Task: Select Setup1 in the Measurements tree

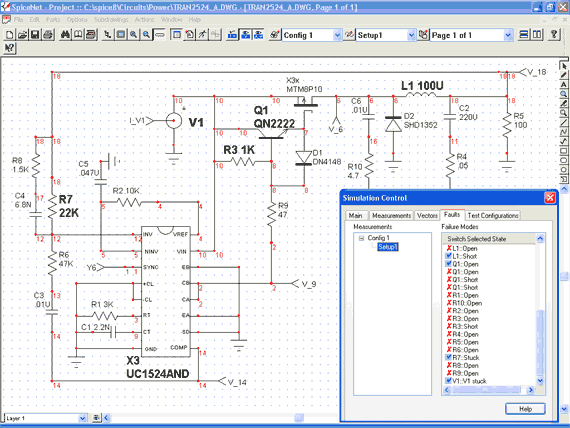Action: click(x=388, y=247)
